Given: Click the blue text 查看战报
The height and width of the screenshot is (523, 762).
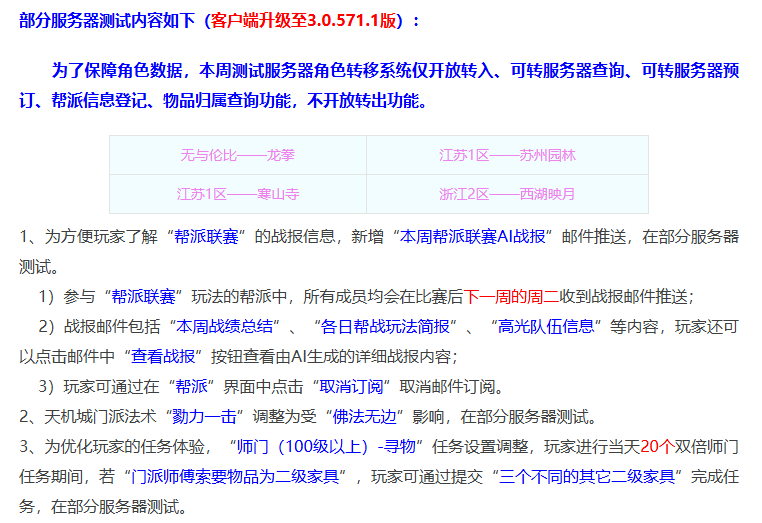Looking at the screenshot, I should (163, 357).
